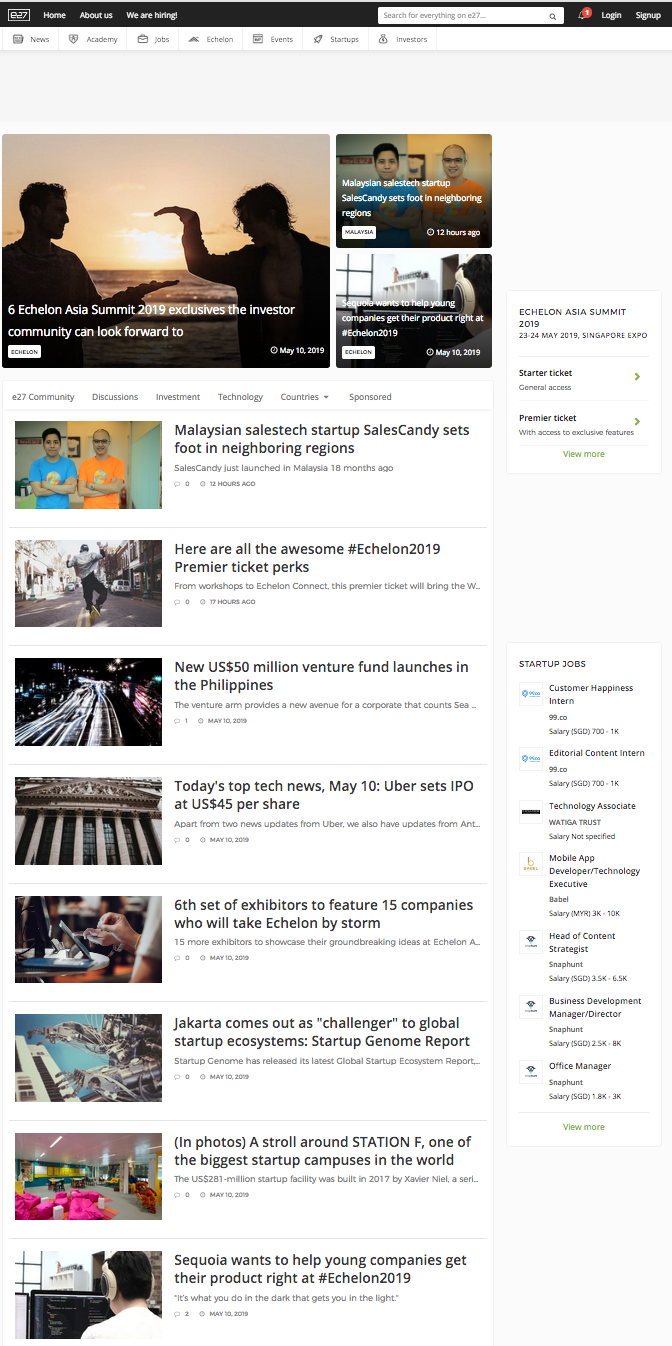This screenshot has width=672, height=1346.
Task: Click the Echelon mountain icon
Action: click(194, 39)
